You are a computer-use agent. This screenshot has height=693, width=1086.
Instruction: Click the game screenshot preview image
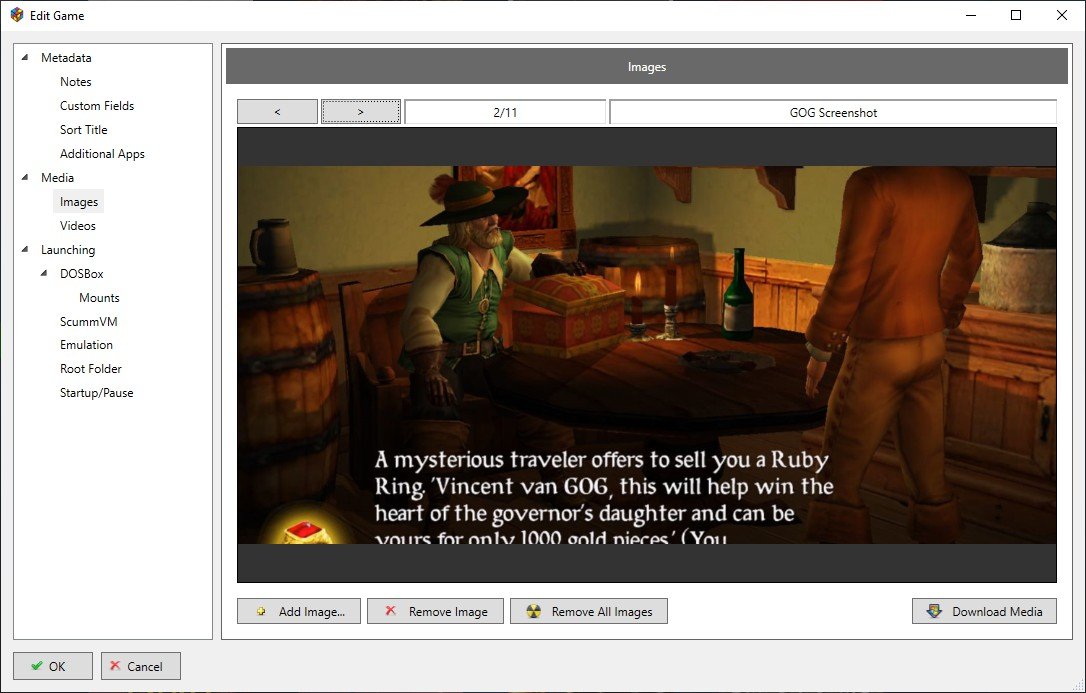647,354
